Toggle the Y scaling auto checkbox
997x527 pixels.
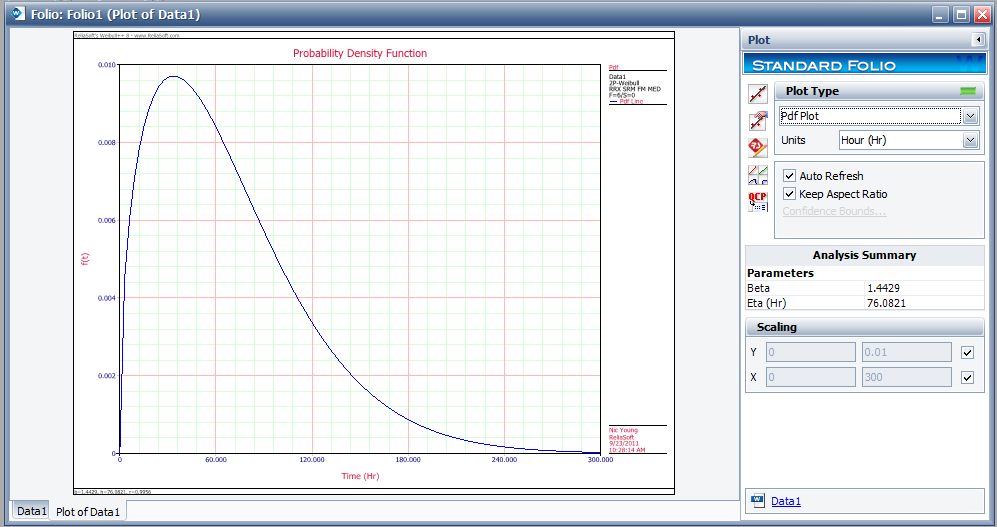[967, 352]
